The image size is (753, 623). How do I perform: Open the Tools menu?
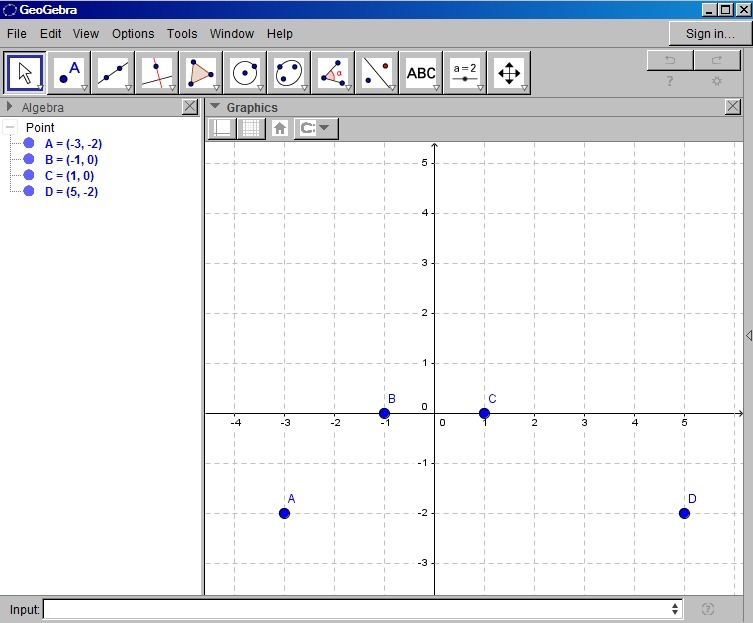click(182, 34)
